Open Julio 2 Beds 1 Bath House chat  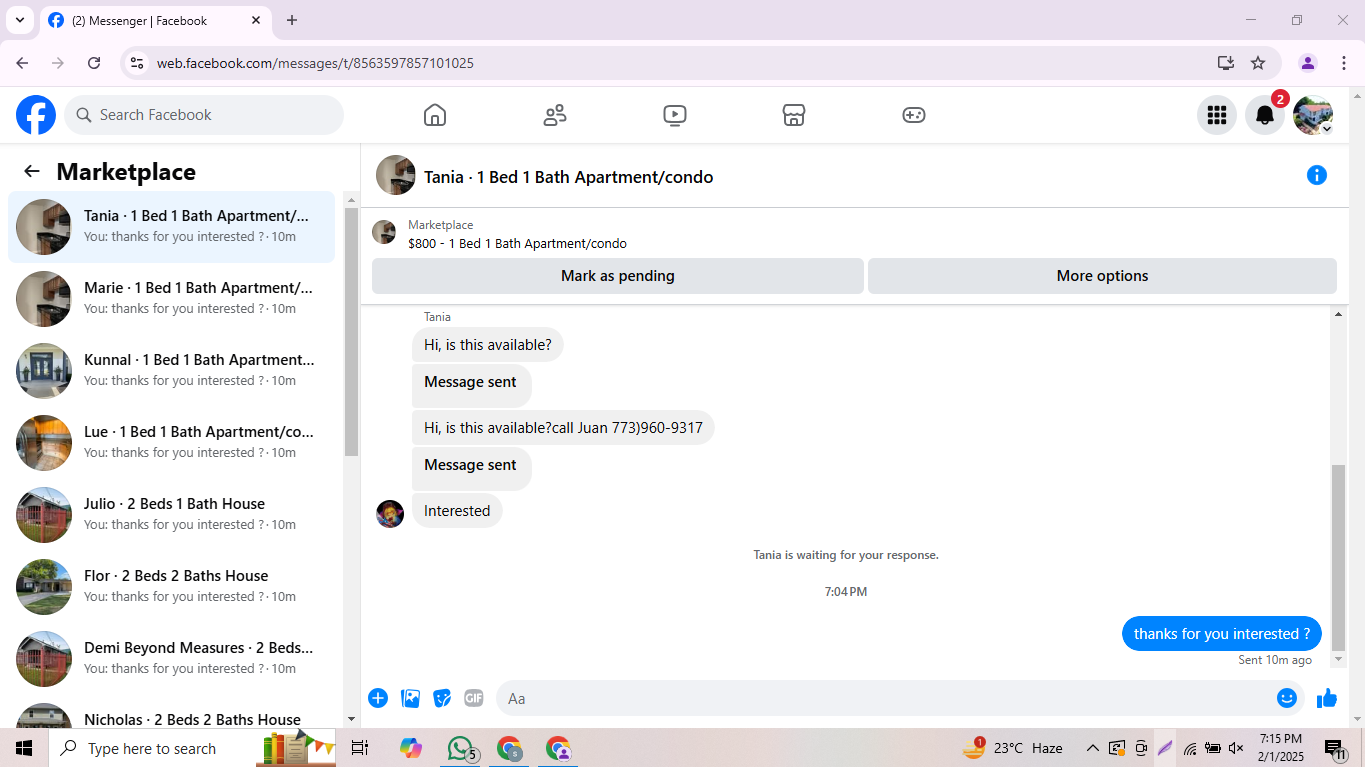point(172,515)
